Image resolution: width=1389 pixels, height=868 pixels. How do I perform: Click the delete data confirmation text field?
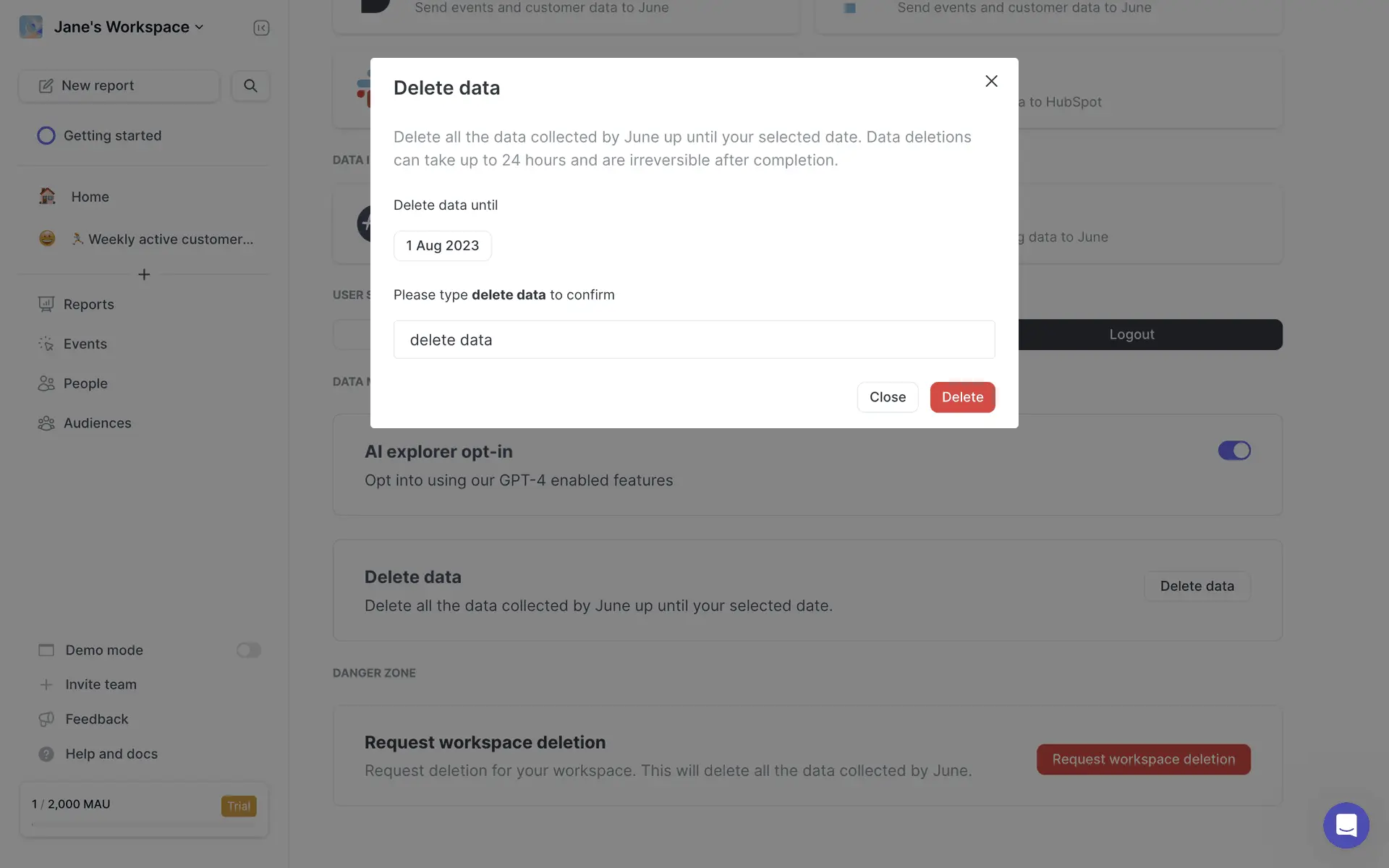pos(694,340)
